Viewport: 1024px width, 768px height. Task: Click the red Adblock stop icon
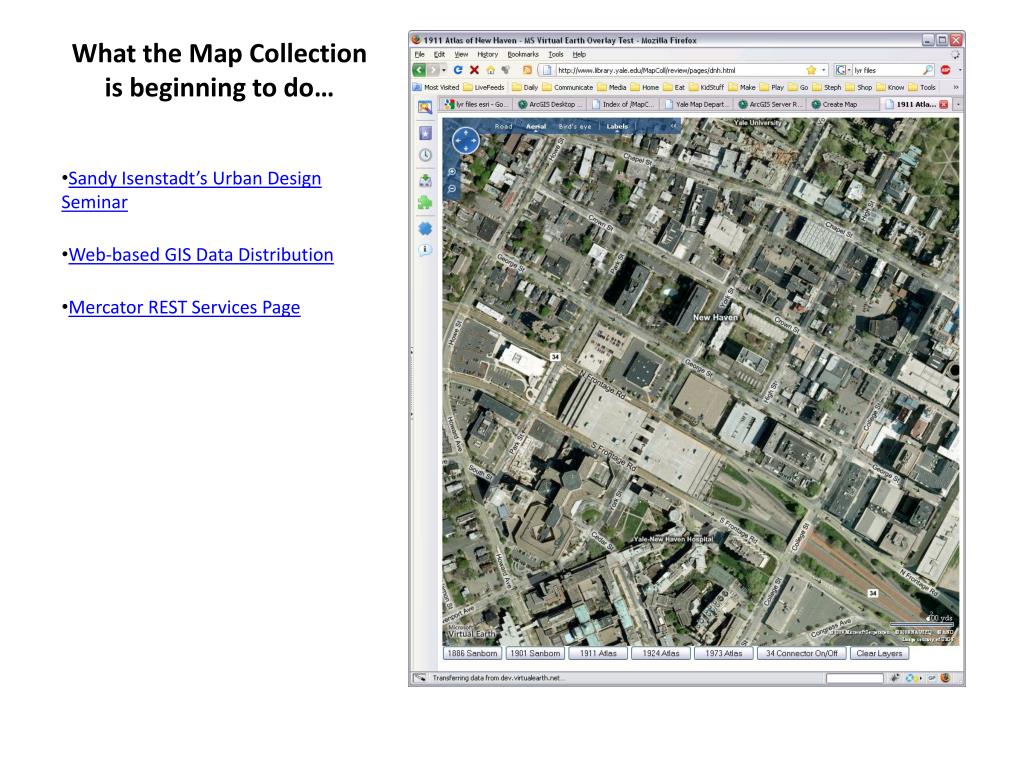[945, 70]
